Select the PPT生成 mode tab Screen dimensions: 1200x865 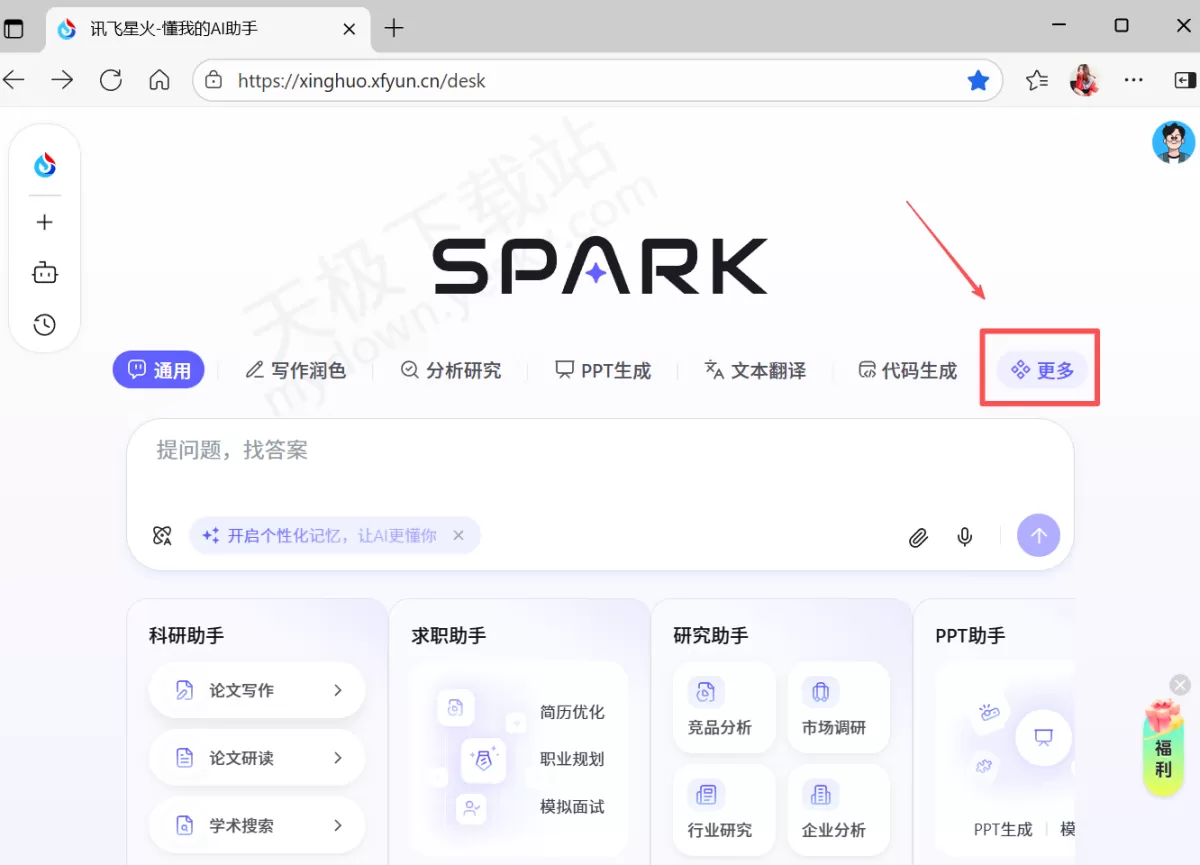click(603, 370)
